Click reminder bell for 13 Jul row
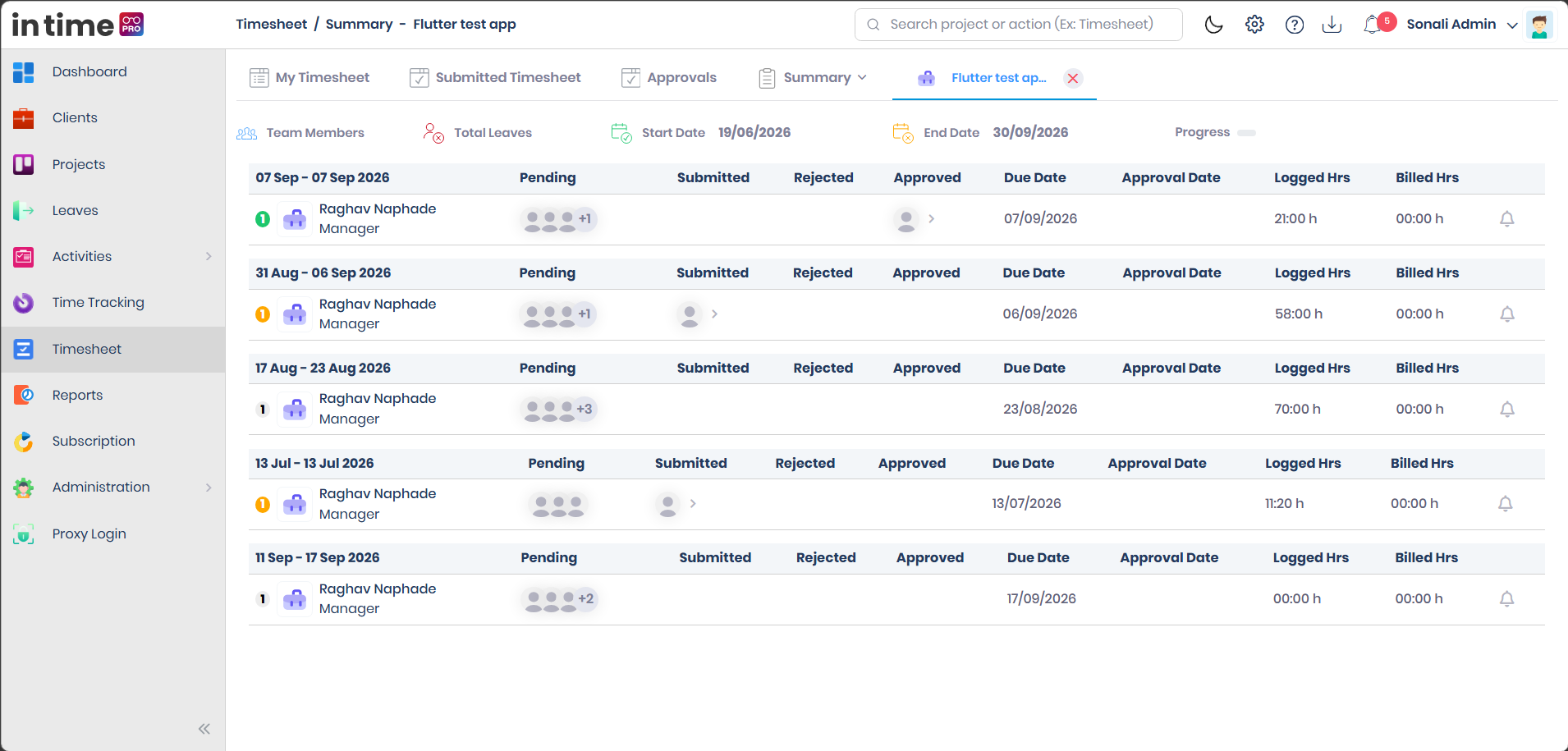This screenshot has width=1568, height=751. [1506, 504]
